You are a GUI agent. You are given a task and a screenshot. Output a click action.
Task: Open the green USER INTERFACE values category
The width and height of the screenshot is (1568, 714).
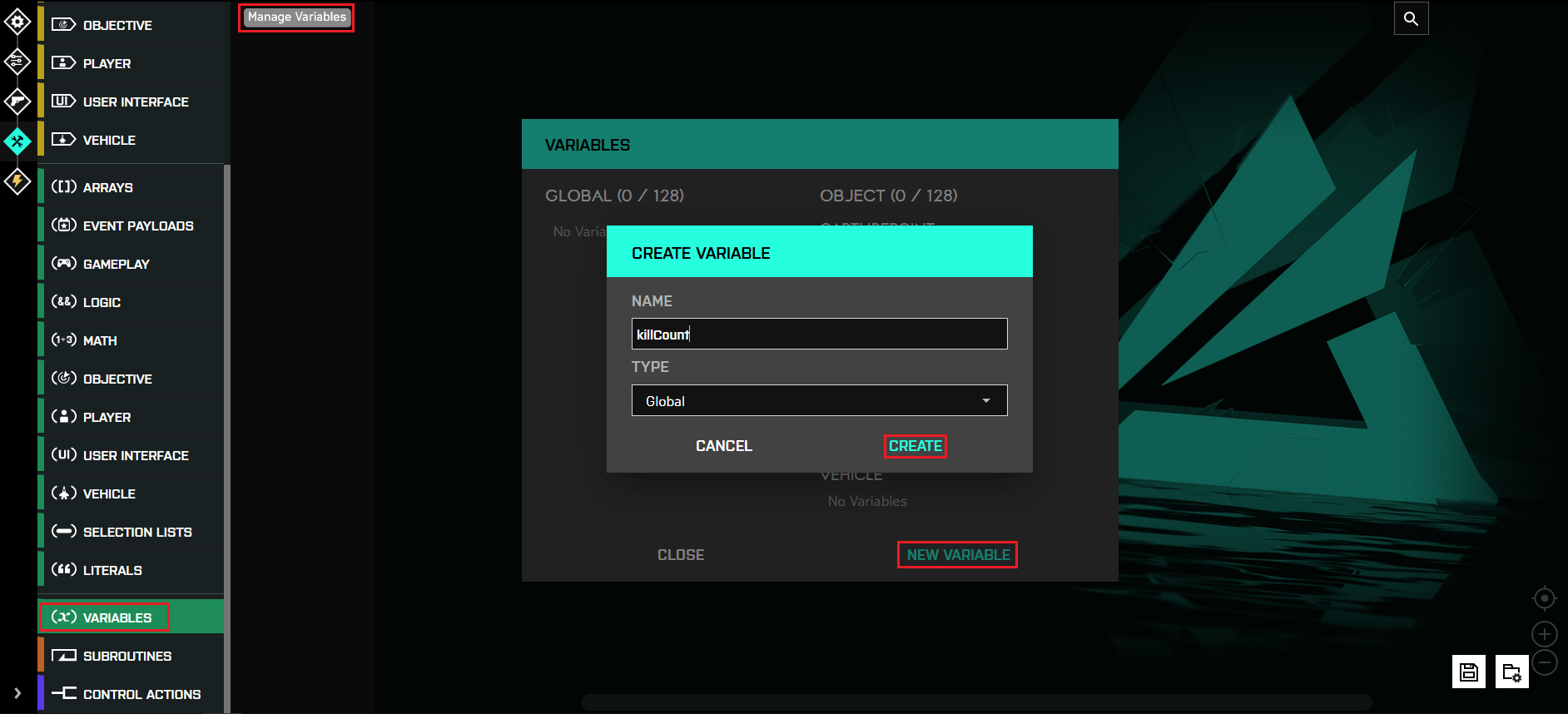[x=131, y=455]
